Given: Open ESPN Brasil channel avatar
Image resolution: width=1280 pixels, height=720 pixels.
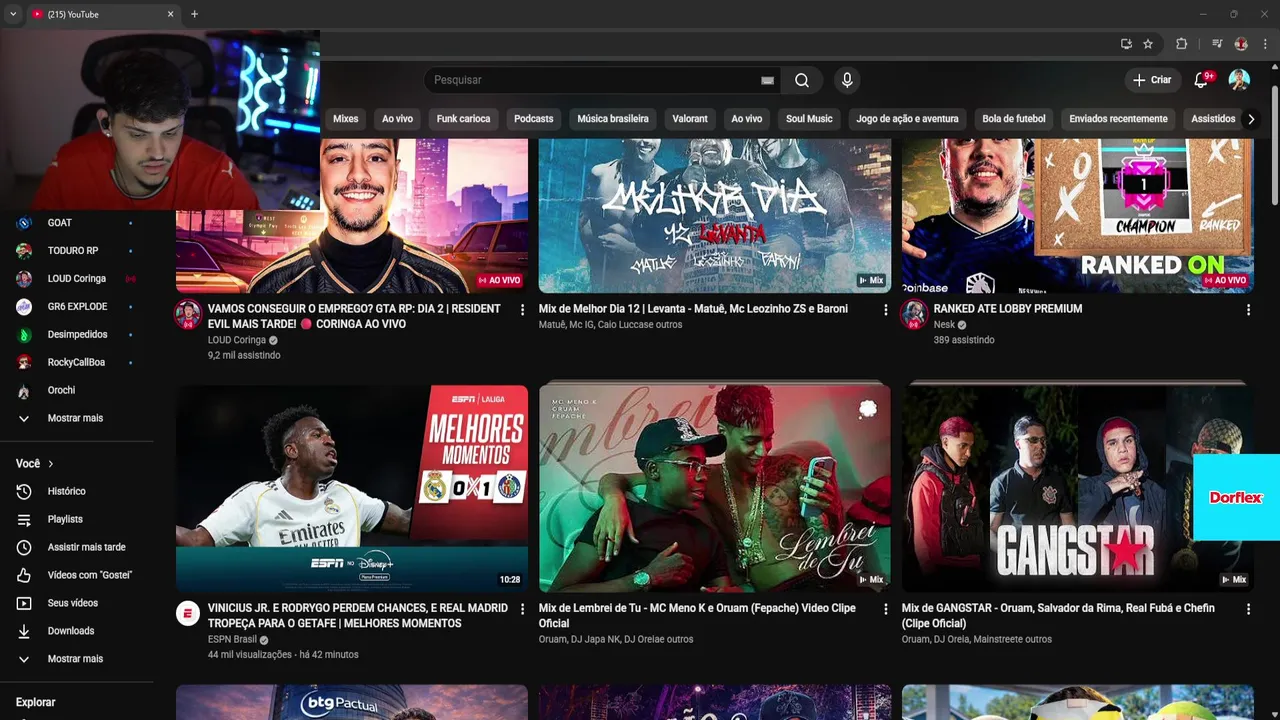Looking at the screenshot, I should click(x=188, y=613).
